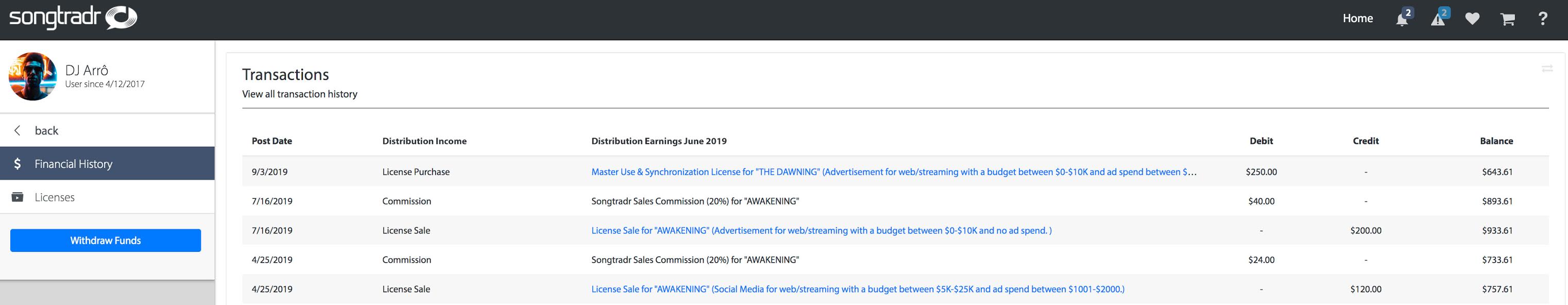Click the $250.00 debit amount
Viewport: 1568px width, 305px height.
[x=1261, y=172]
